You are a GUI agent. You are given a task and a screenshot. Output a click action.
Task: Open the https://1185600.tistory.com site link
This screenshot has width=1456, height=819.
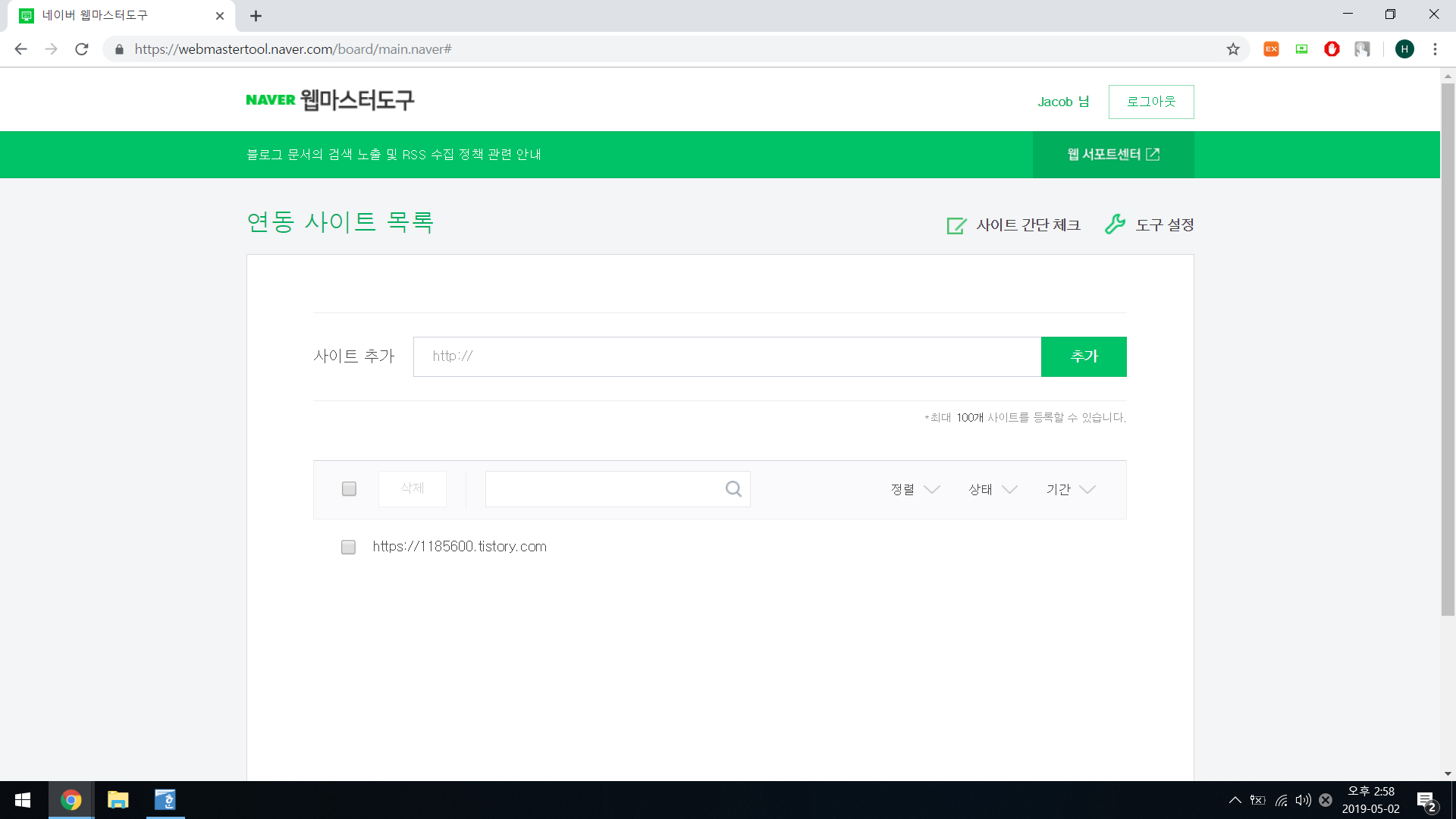tap(460, 547)
